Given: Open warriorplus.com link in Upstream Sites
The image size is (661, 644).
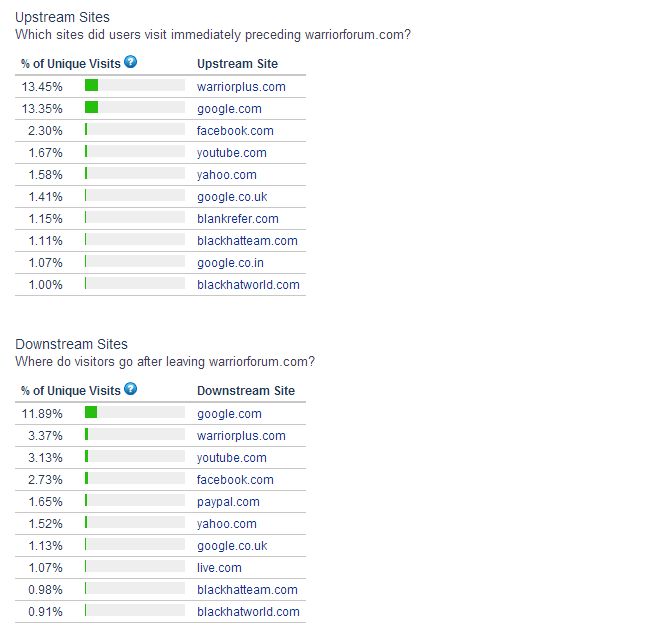Looking at the screenshot, I should tap(241, 87).
